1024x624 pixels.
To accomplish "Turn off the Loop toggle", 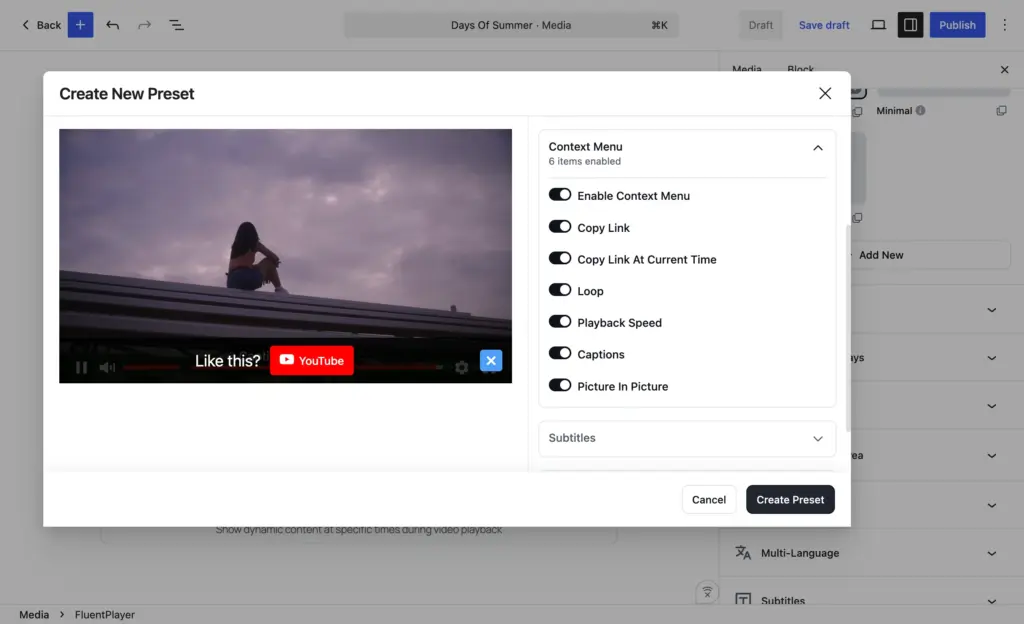I will [x=560, y=290].
